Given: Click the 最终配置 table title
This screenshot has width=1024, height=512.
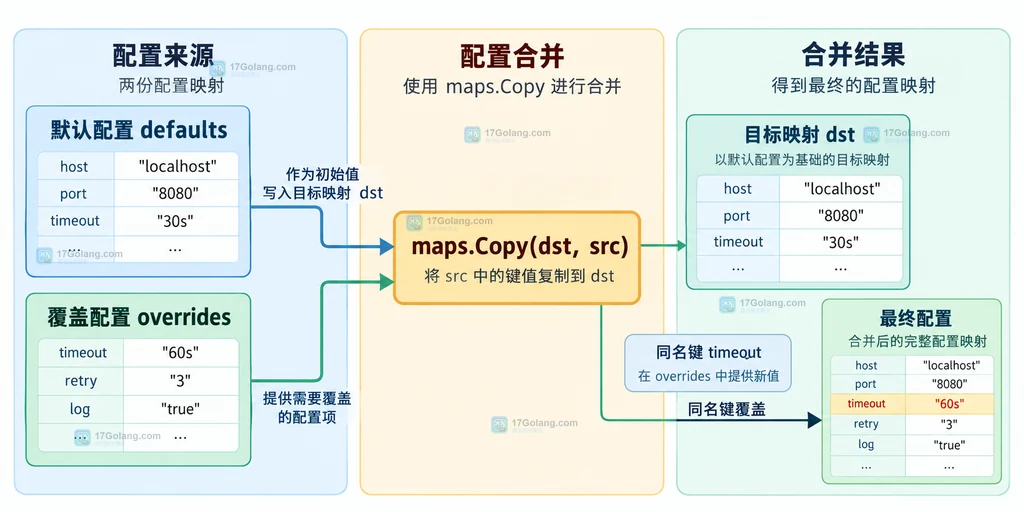Looking at the screenshot, I should click(x=916, y=319).
